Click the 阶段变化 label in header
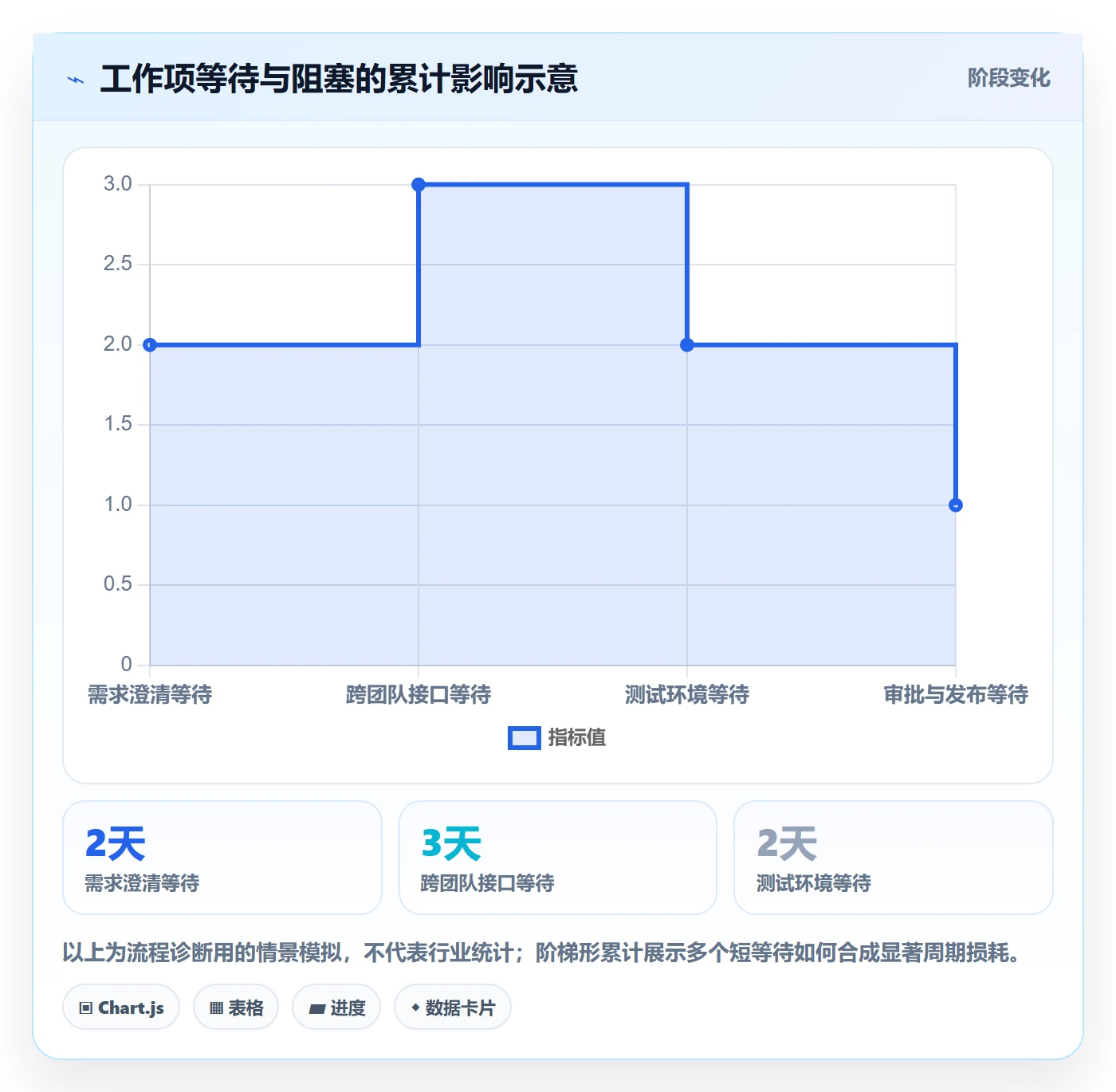The image size is (1116, 1092). 1008,78
